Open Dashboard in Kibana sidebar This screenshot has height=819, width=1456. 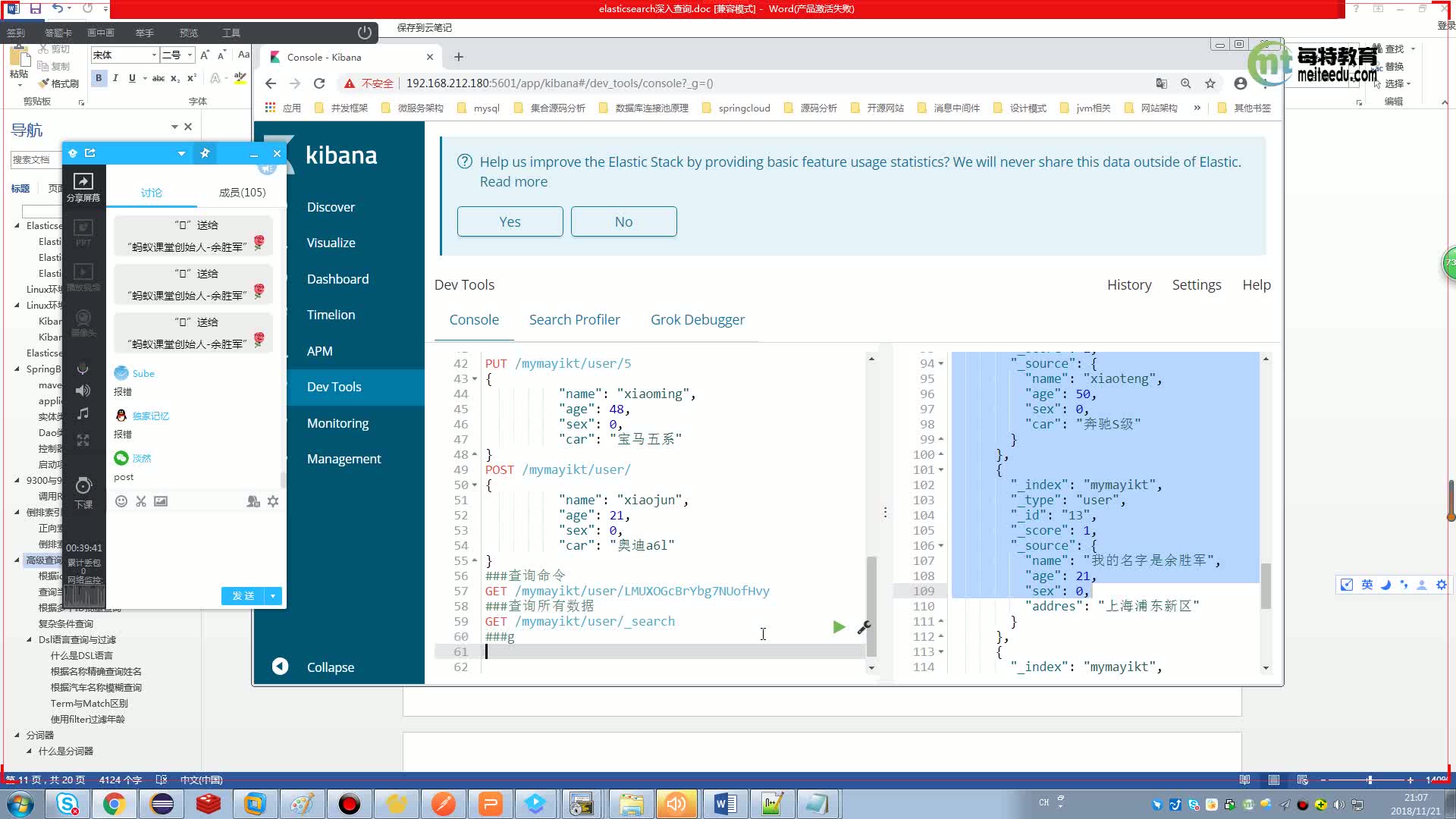click(337, 279)
